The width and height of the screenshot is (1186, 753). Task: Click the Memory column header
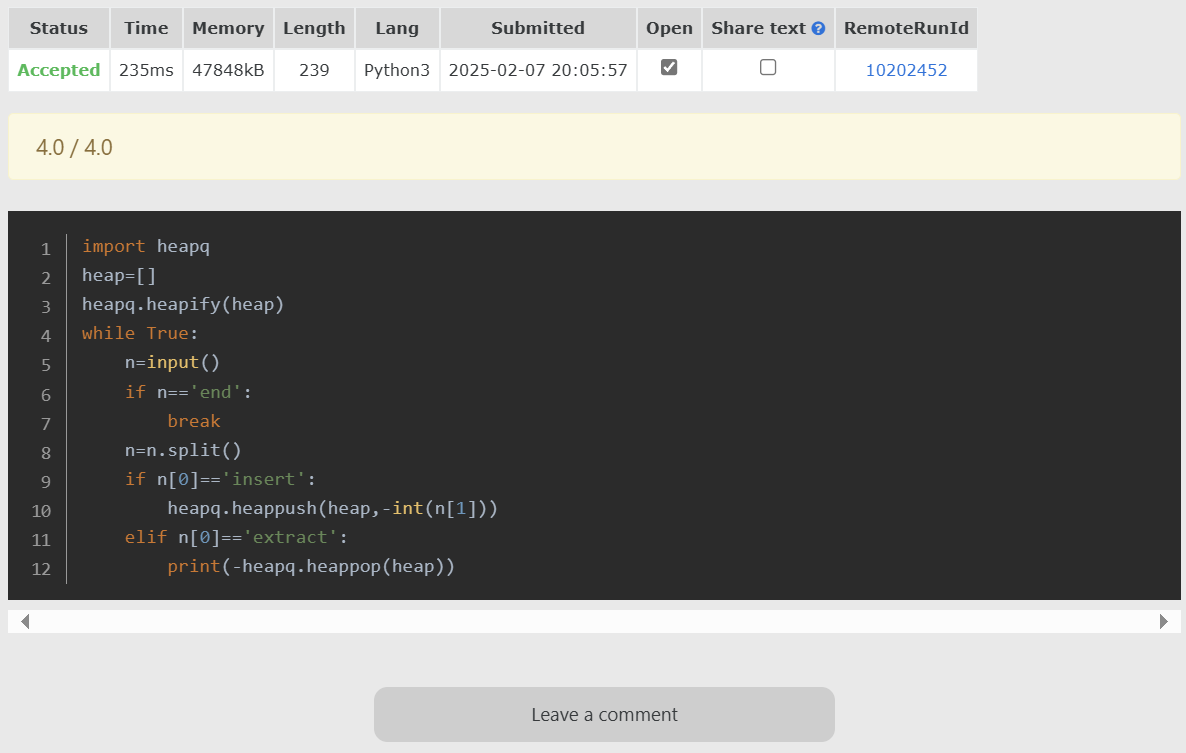click(x=228, y=28)
